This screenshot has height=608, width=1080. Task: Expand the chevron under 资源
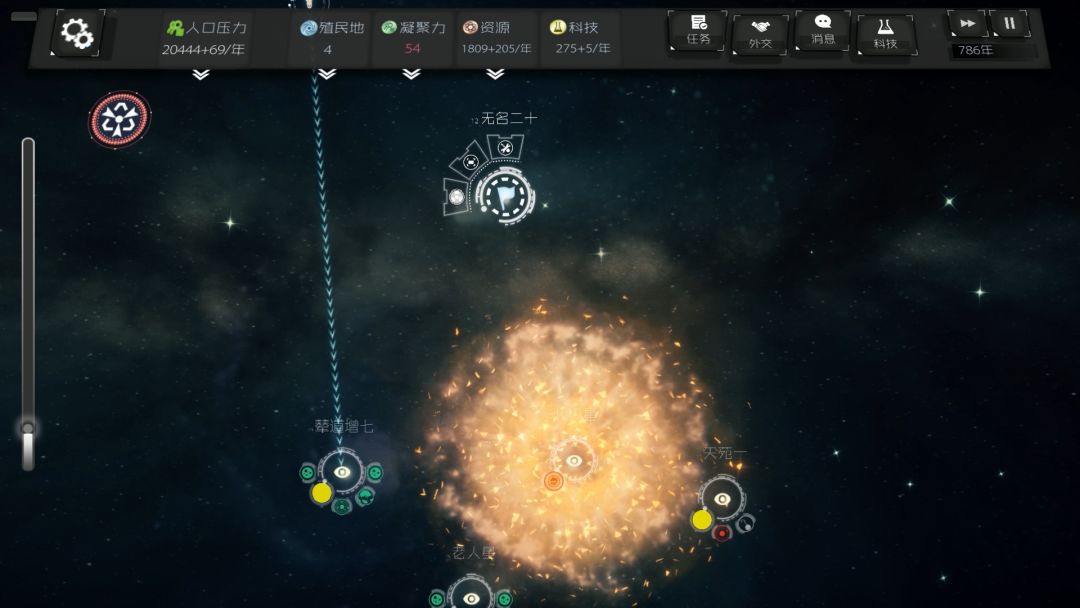(495, 74)
